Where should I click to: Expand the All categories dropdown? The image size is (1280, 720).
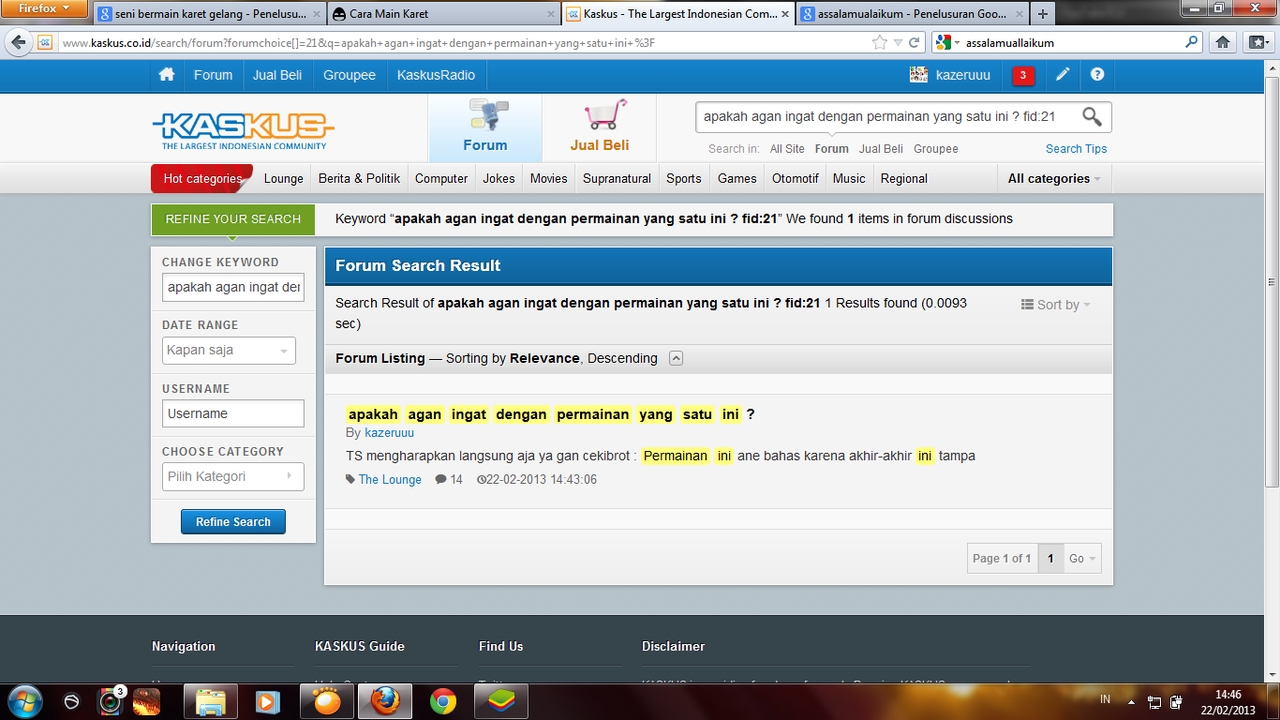pyautogui.click(x=1054, y=179)
